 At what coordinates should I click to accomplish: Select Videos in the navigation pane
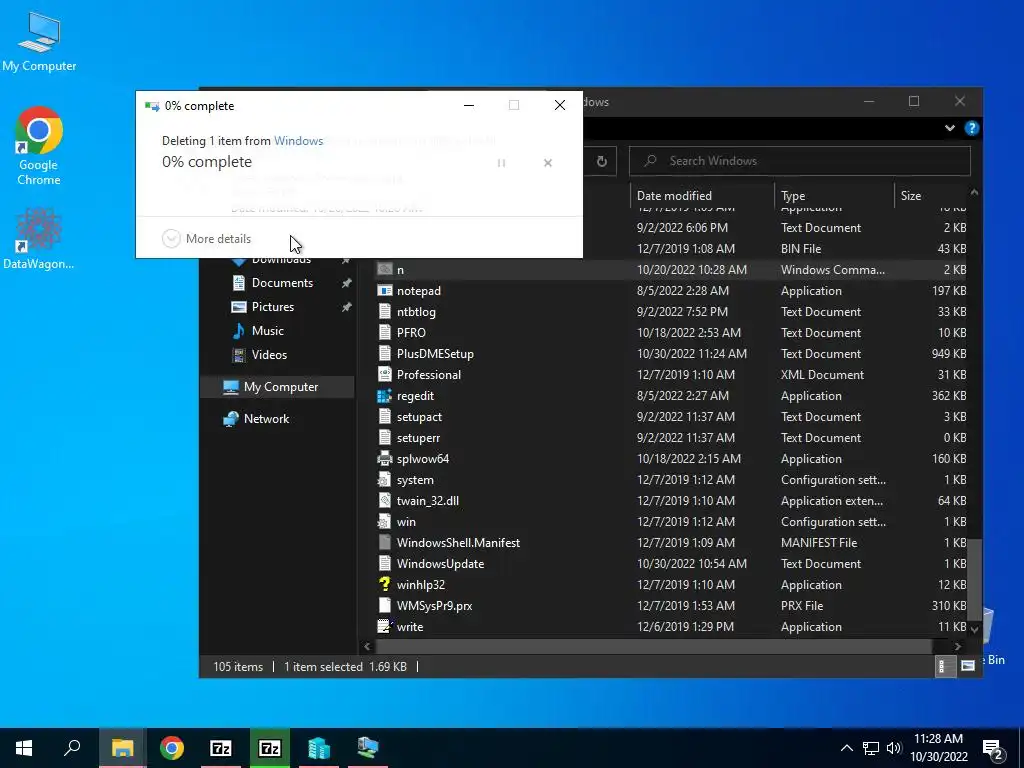269,355
